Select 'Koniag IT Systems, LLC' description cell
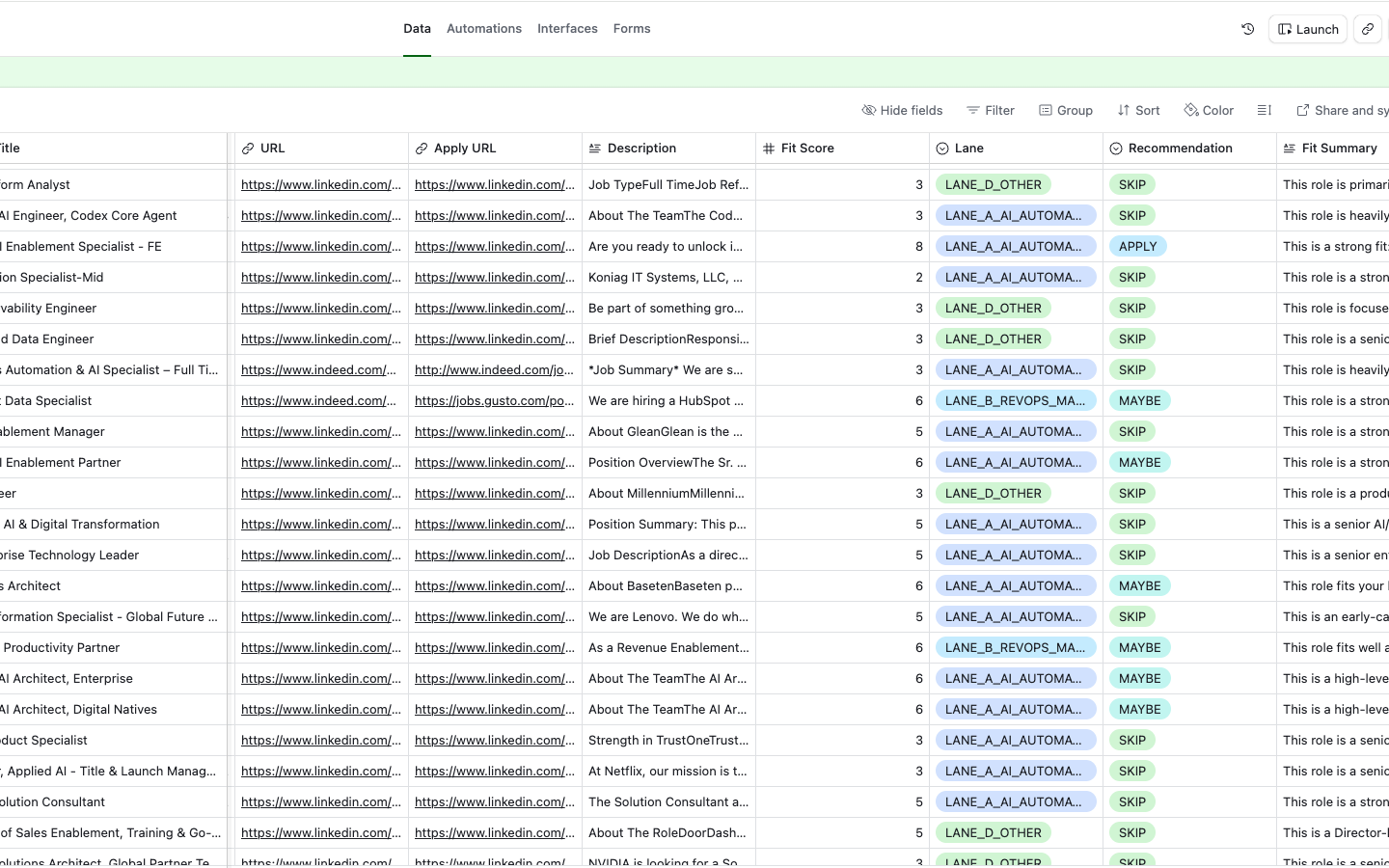Screen dimensions: 1389x868 pyautogui.click(x=668, y=277)
